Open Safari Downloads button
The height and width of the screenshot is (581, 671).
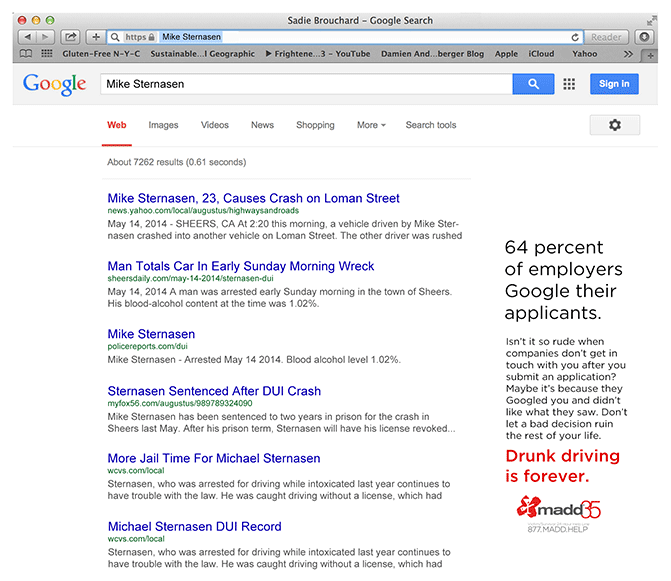pos(644,37)
